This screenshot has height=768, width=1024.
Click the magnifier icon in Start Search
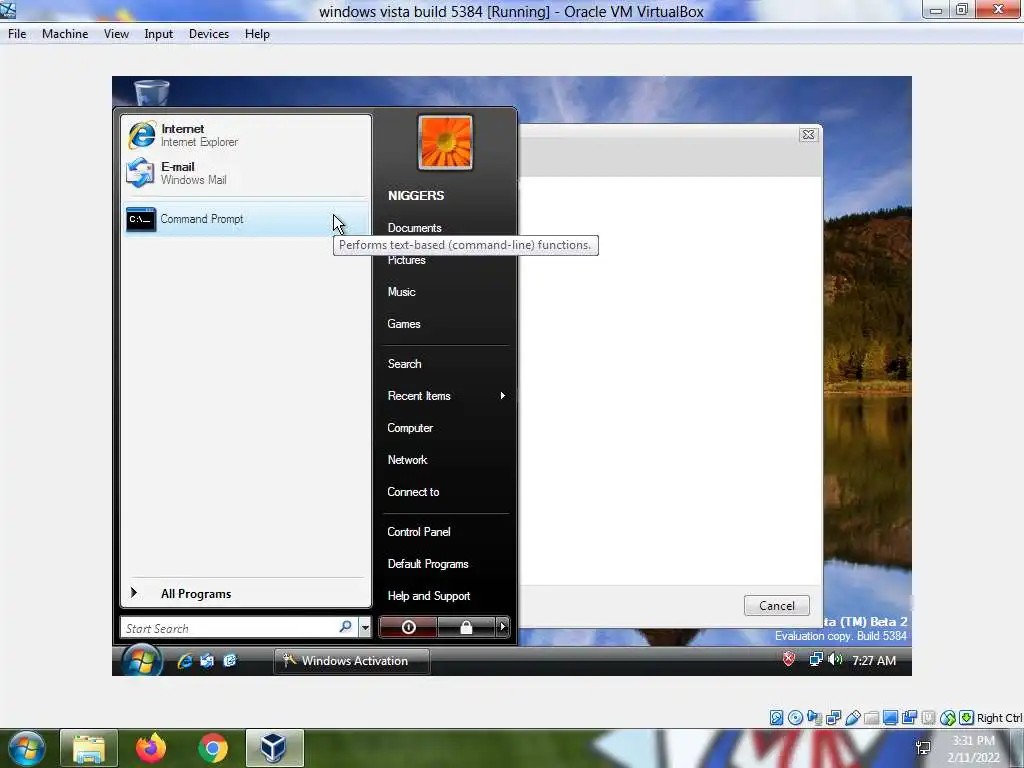point(345,627)
